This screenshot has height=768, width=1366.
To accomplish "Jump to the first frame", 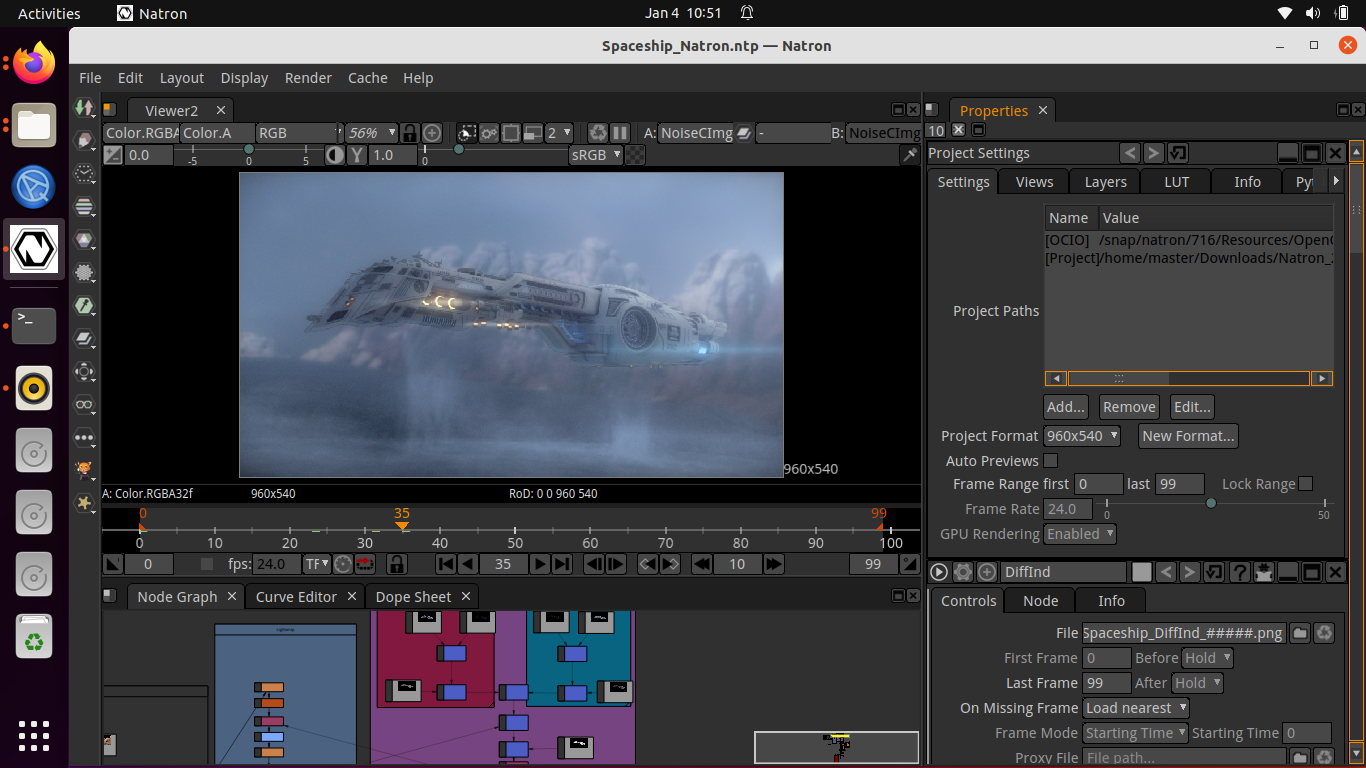I will pos(446,564).
